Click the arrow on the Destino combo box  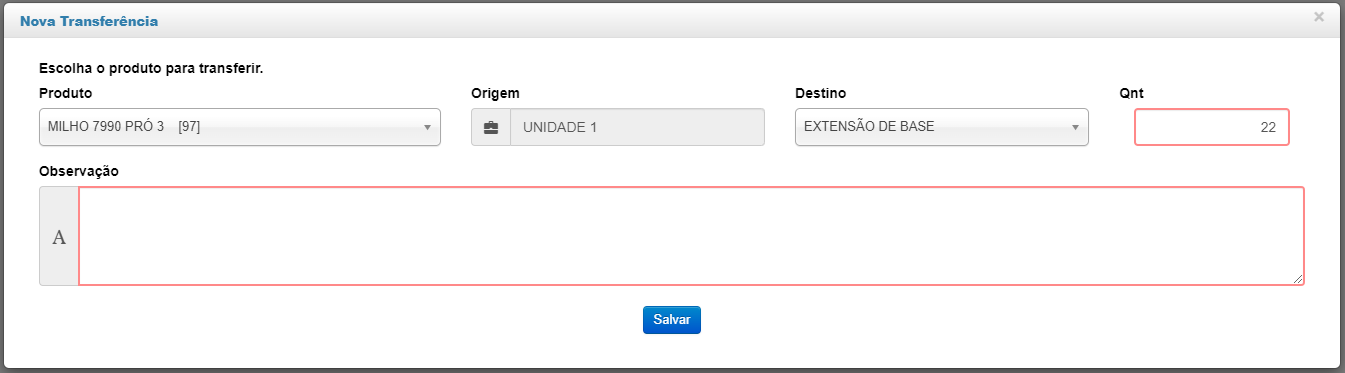(1075, 128)
